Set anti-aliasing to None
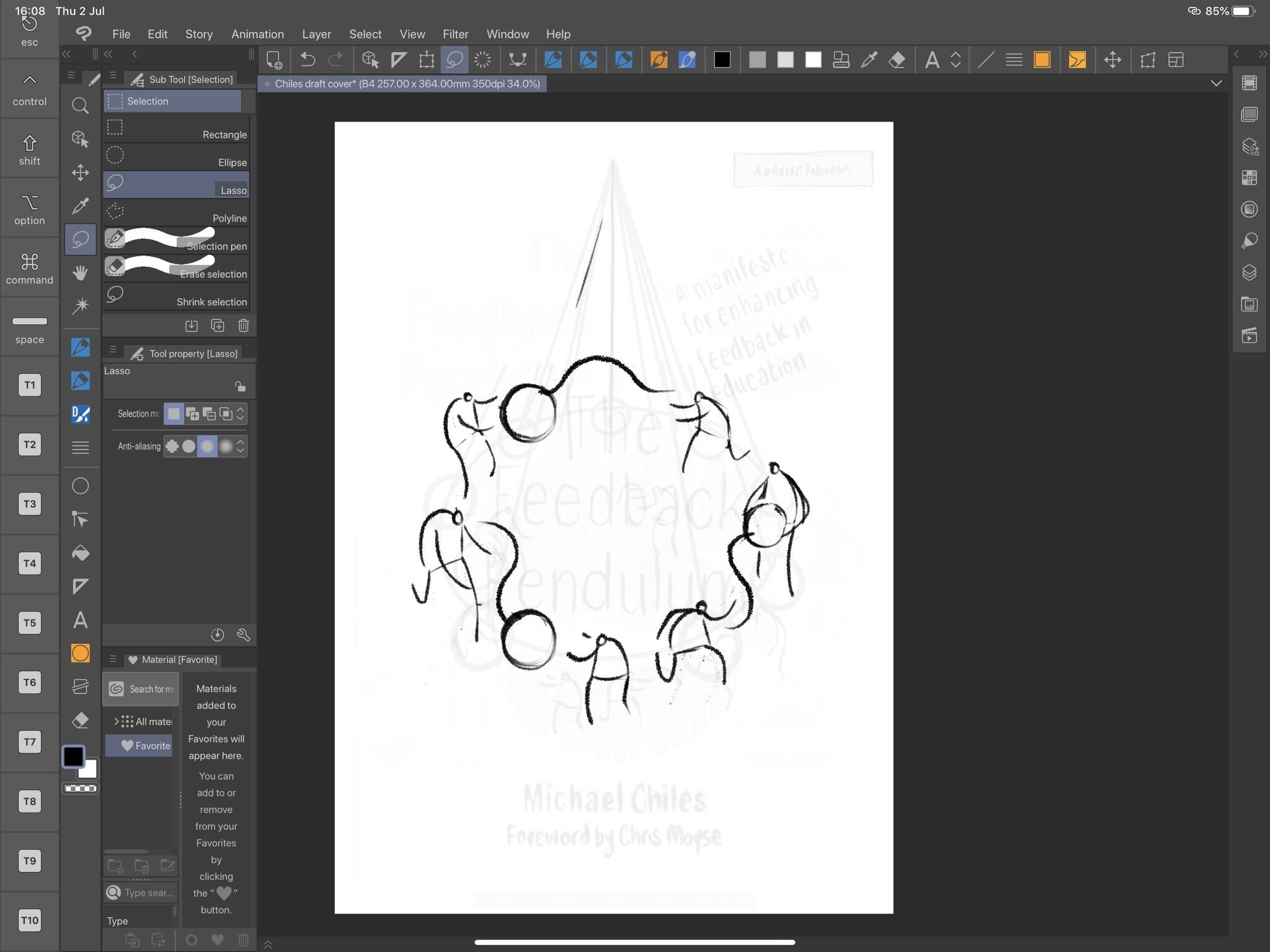Image resolution: width=1270 pixels, height=952 pixels. [x=172, y=446]
